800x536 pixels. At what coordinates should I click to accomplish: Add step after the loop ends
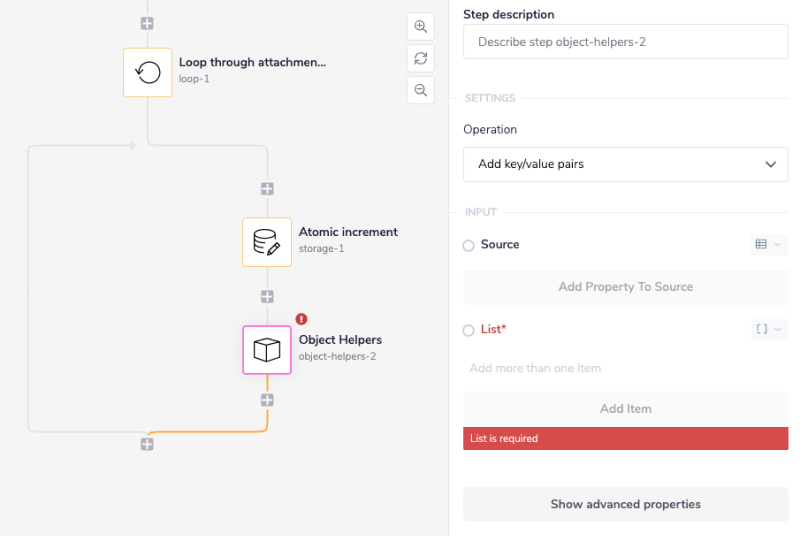(147, 444)
